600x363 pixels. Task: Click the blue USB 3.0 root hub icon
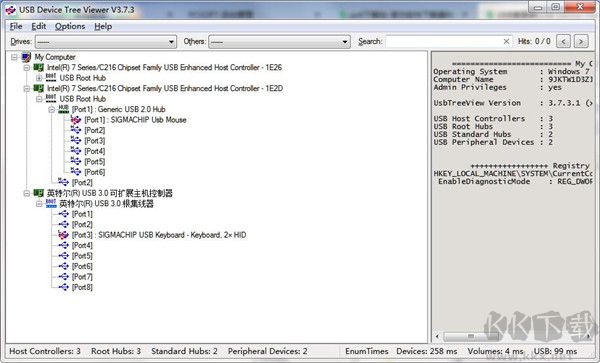51,203
